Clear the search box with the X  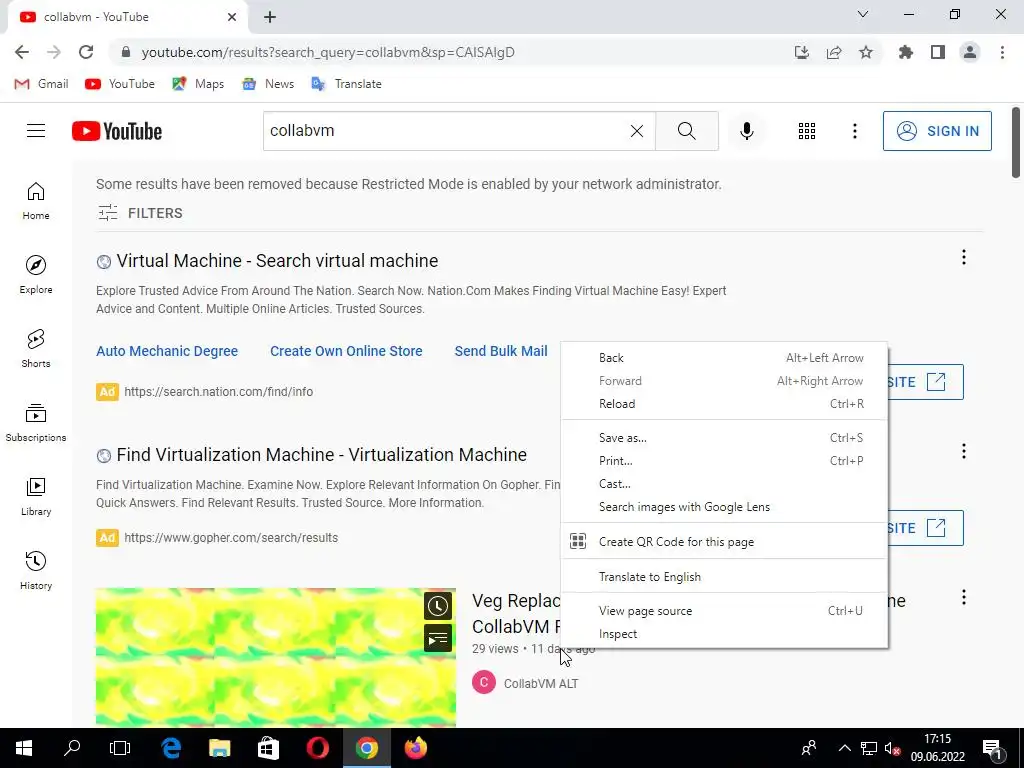click(637, 131)
